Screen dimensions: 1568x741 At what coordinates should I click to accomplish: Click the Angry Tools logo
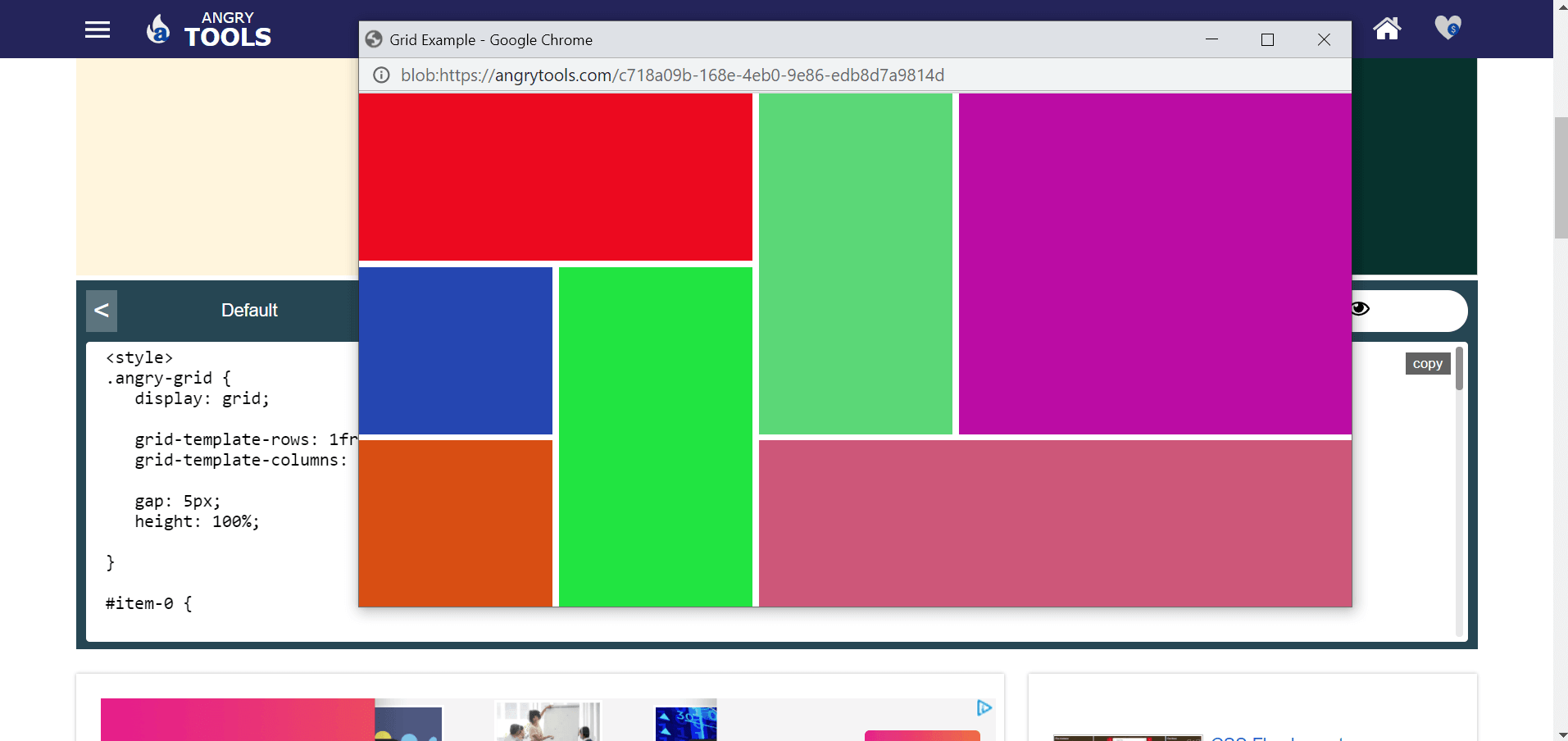coord(208,30)
